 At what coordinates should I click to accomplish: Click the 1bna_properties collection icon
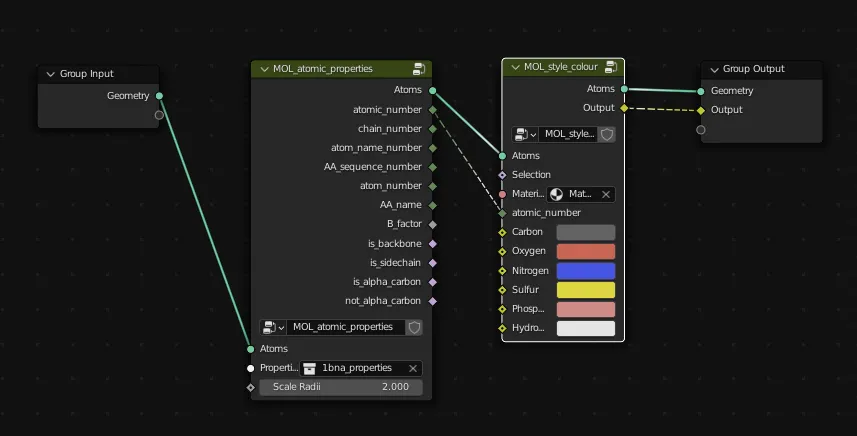click(x=309, y=368)
